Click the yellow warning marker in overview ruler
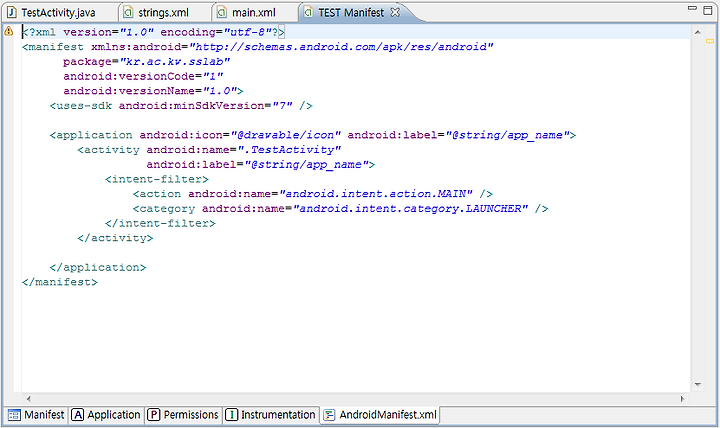Image resolution: width=720 pixels, height=428 pixels. (710, 41)
